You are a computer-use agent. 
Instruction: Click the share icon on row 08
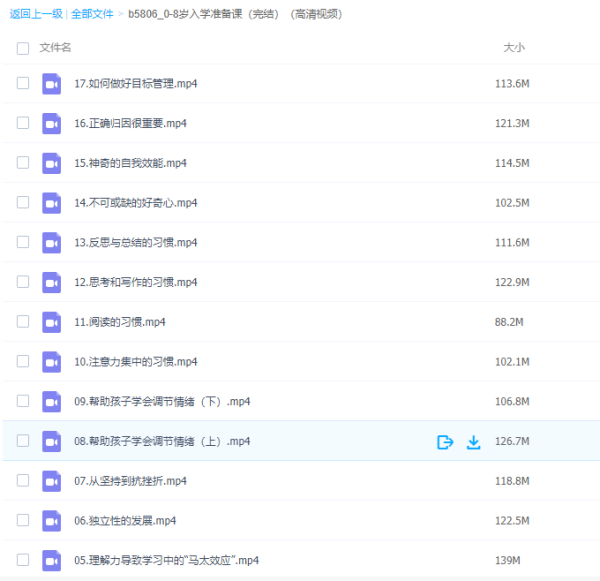coord(446,442)
